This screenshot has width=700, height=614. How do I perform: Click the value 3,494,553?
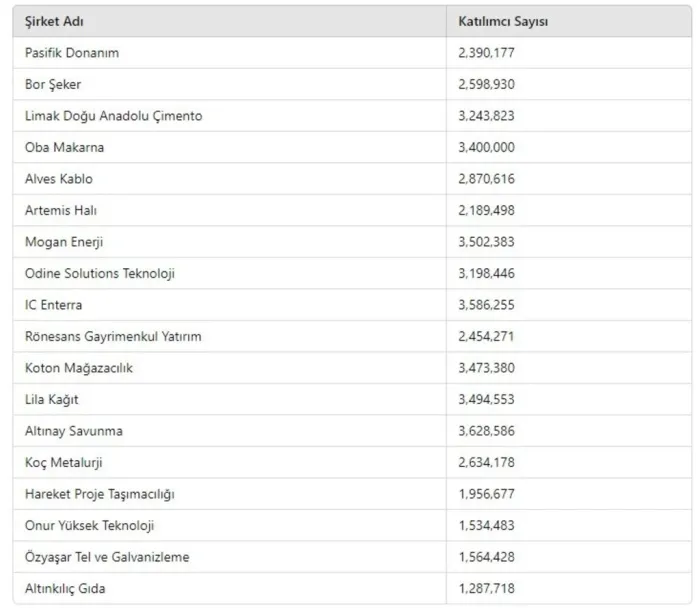pos(486,399)
